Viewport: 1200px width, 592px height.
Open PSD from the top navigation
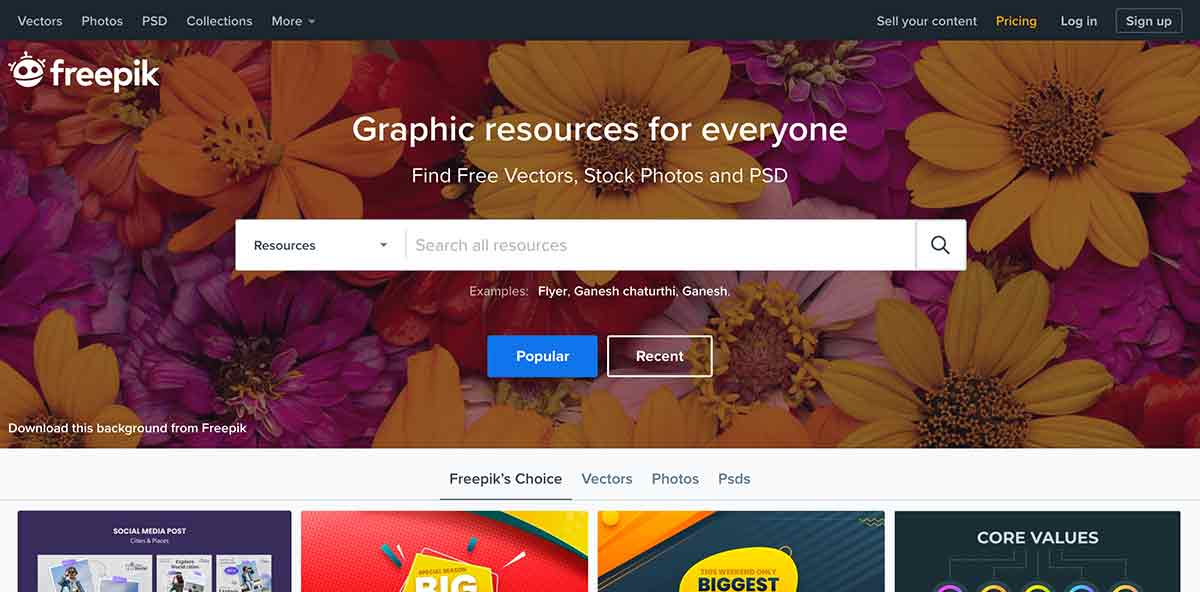tap(155, 21)
